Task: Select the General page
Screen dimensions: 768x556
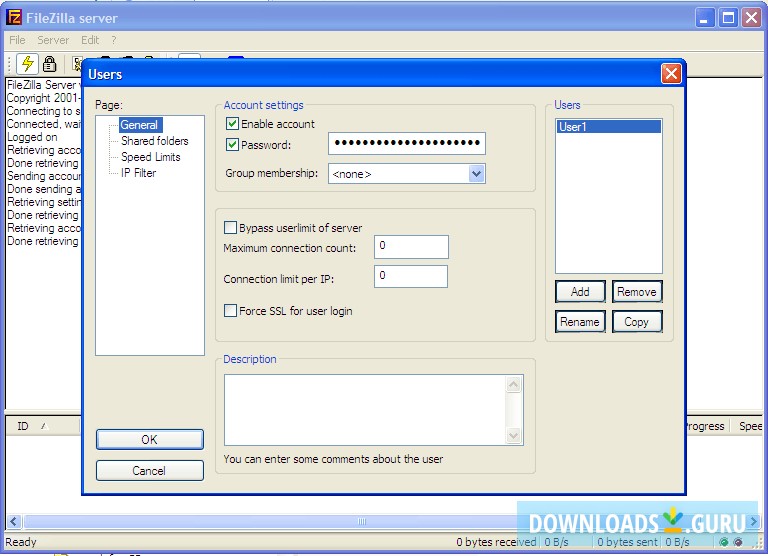Action: [140, 125]
